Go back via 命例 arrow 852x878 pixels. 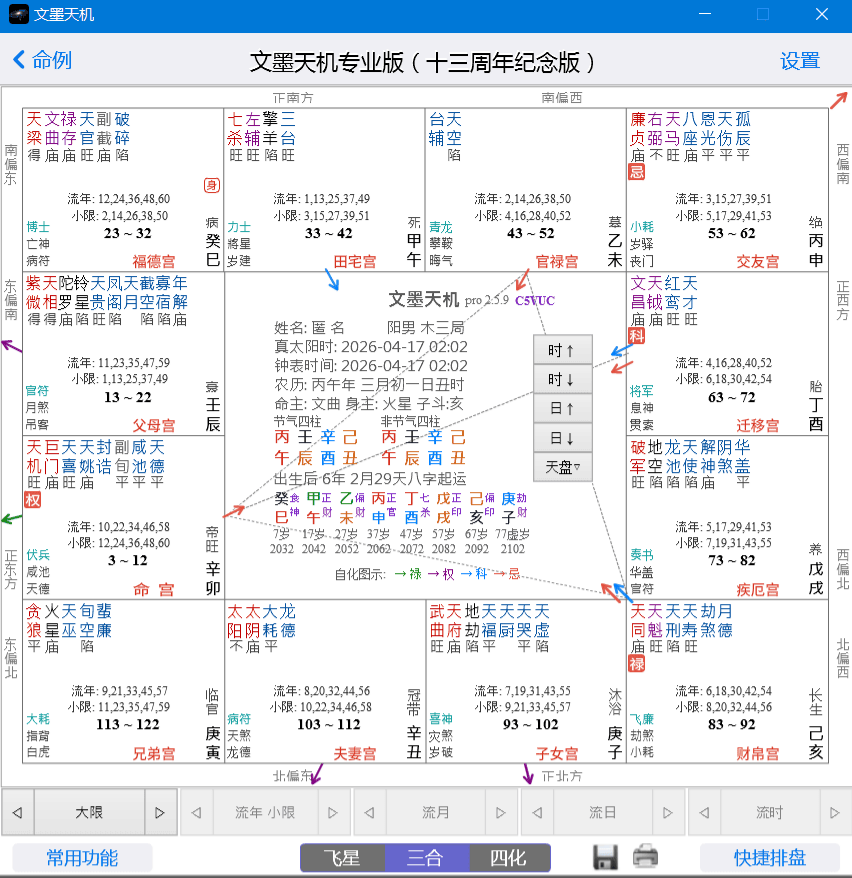pyautogui.click(x=42, y=60)
